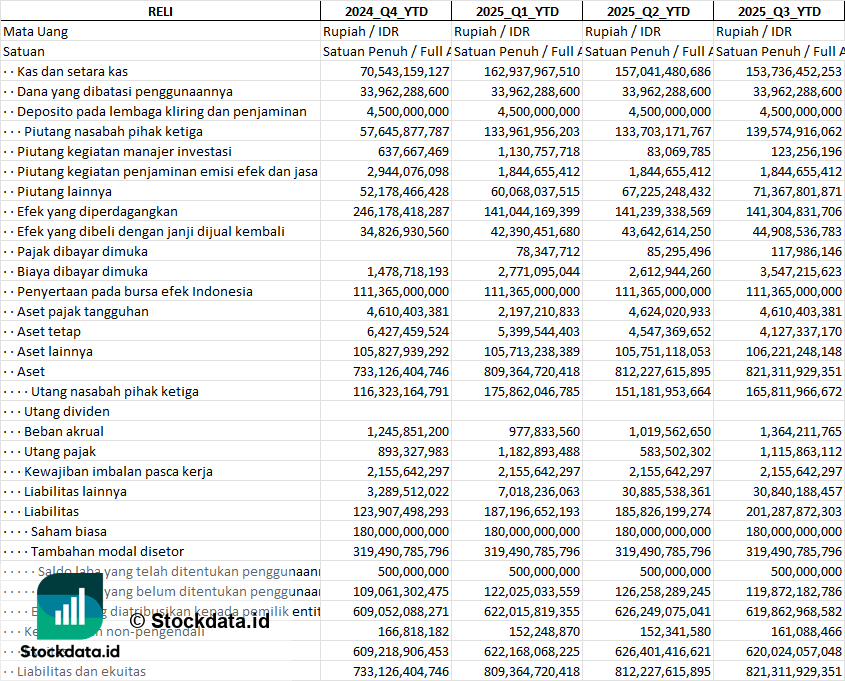Viewport: 845px width, 681px height.
Task: Select the 2025_Q1_YTD column header
Action: pyautogui.click(x=516, y=11)
